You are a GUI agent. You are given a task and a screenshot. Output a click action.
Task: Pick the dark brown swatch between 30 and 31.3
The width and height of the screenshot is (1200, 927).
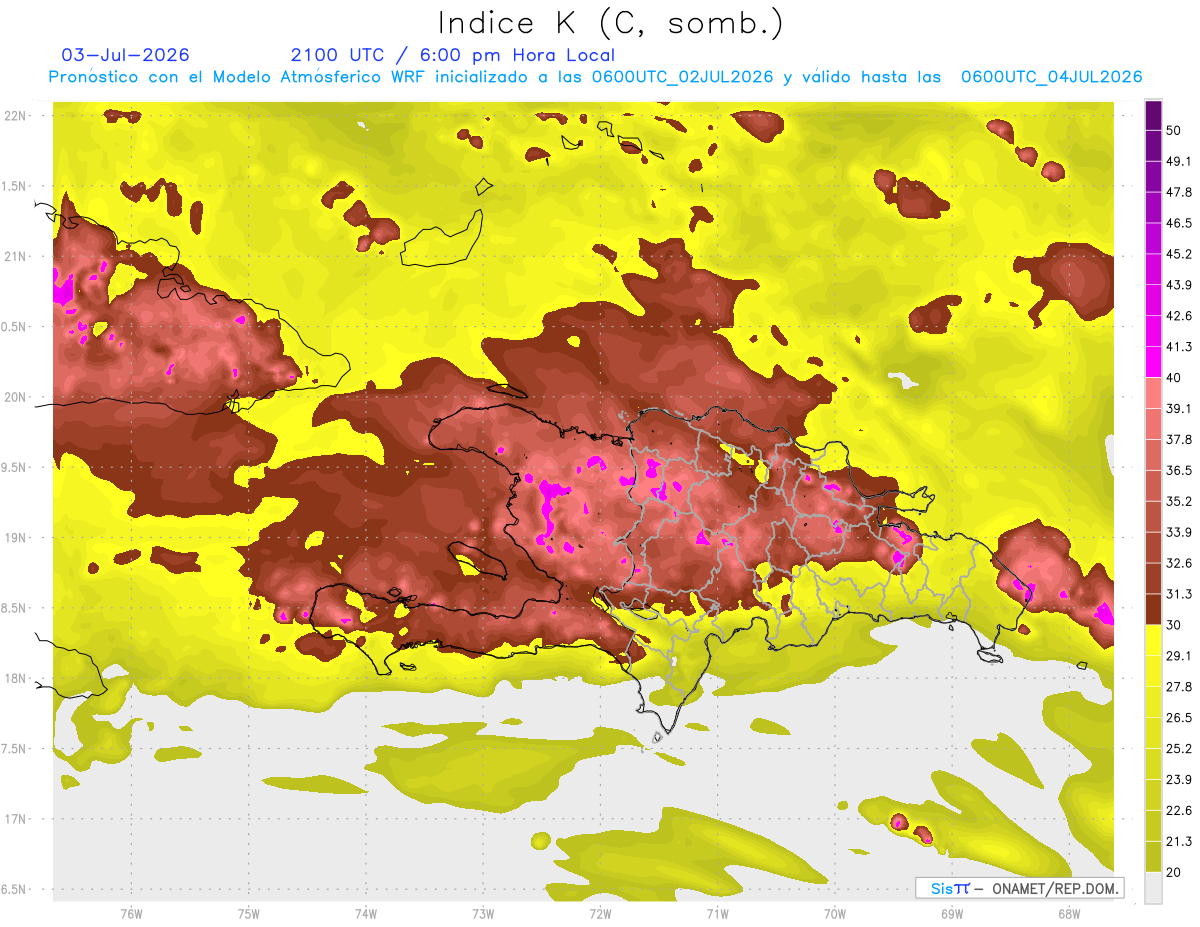click(x=1153, y=610)
